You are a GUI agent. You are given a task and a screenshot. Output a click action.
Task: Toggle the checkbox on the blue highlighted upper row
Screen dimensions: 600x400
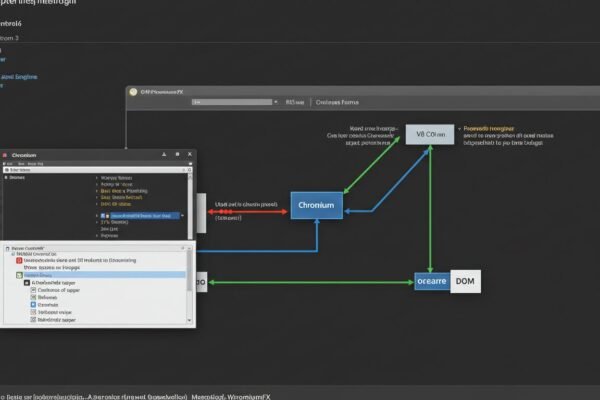coord(103,216)
